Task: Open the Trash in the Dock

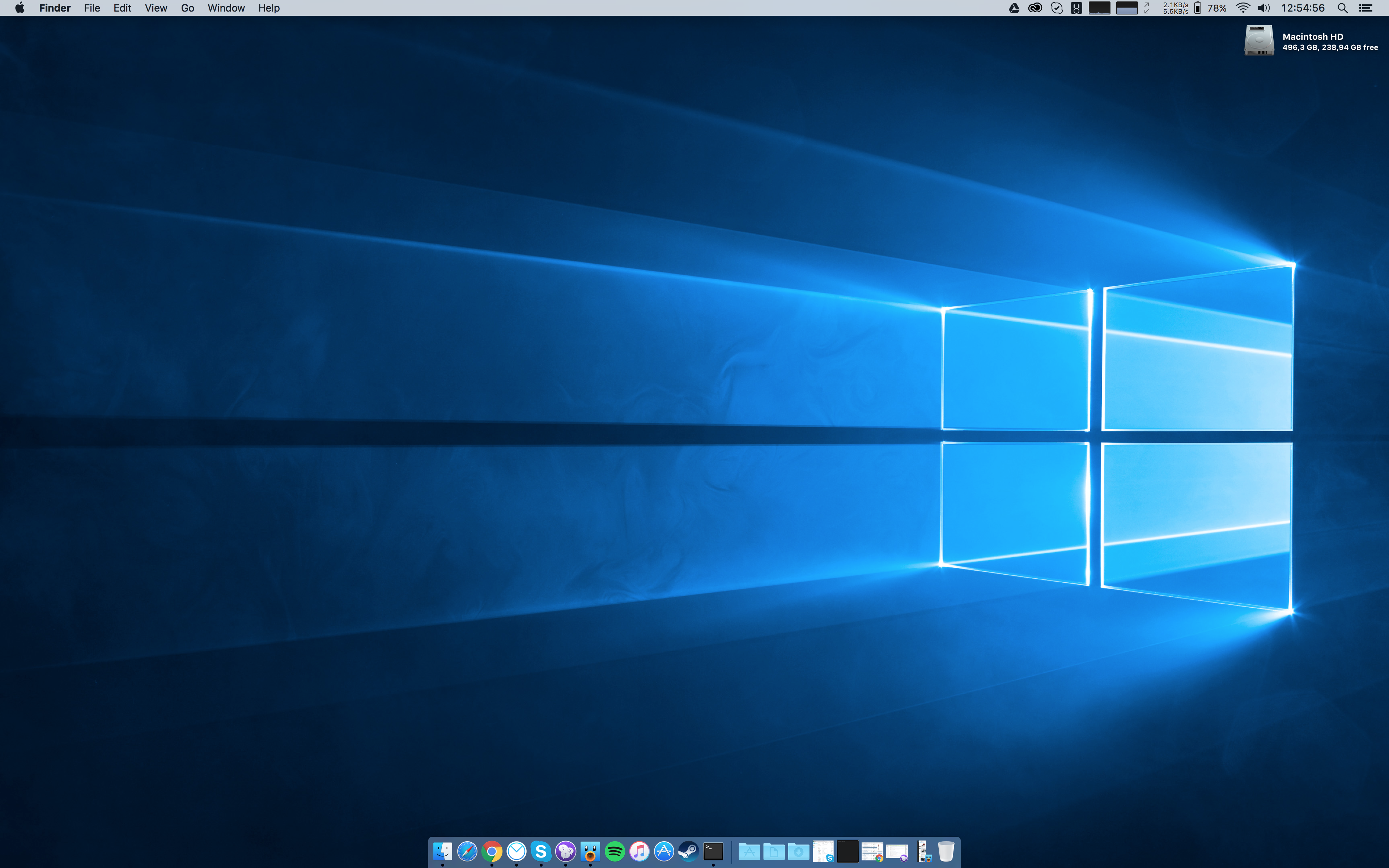Action: point(946,851)
